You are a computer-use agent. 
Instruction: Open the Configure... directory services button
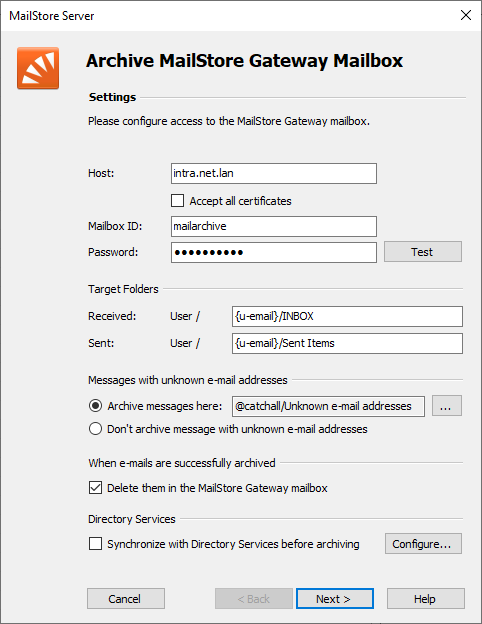click(x=423, y=544)
